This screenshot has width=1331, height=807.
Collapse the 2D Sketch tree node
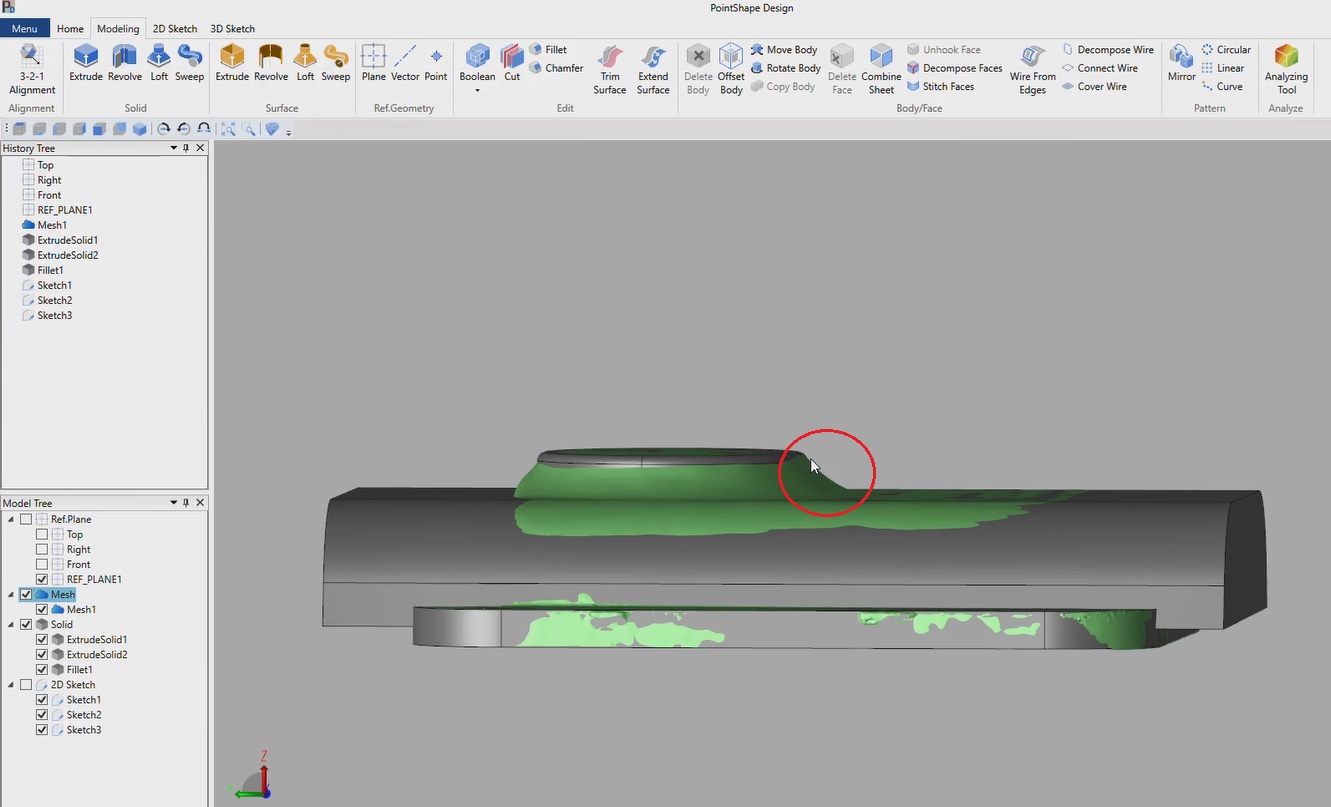click(x=12, y=684)
